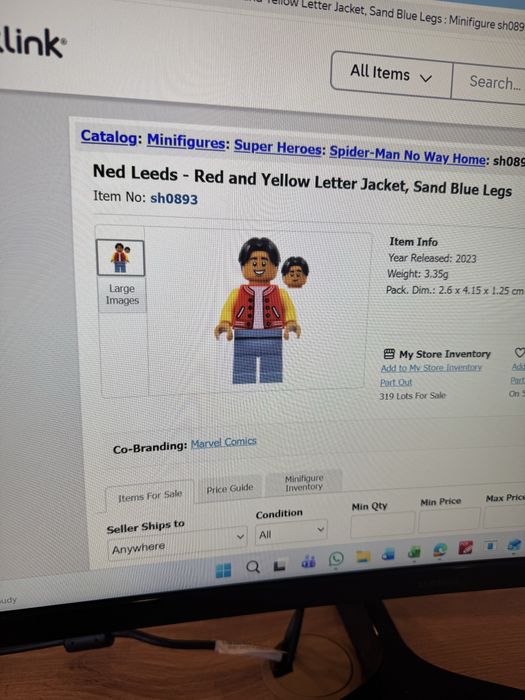Open WhatsApp from the taskbar
Screen dimensions: 525x700
[x=336, y=559]
